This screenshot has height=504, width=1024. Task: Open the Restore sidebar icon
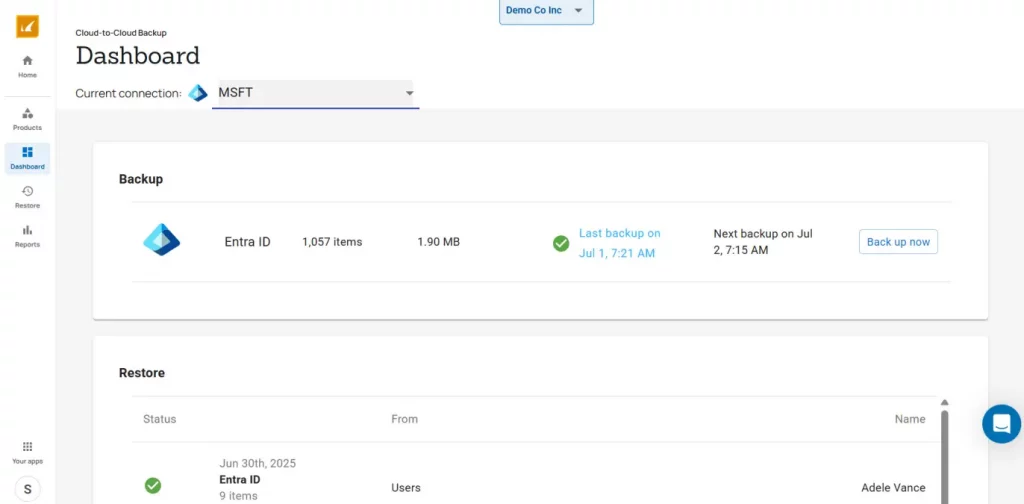(27, 197)
